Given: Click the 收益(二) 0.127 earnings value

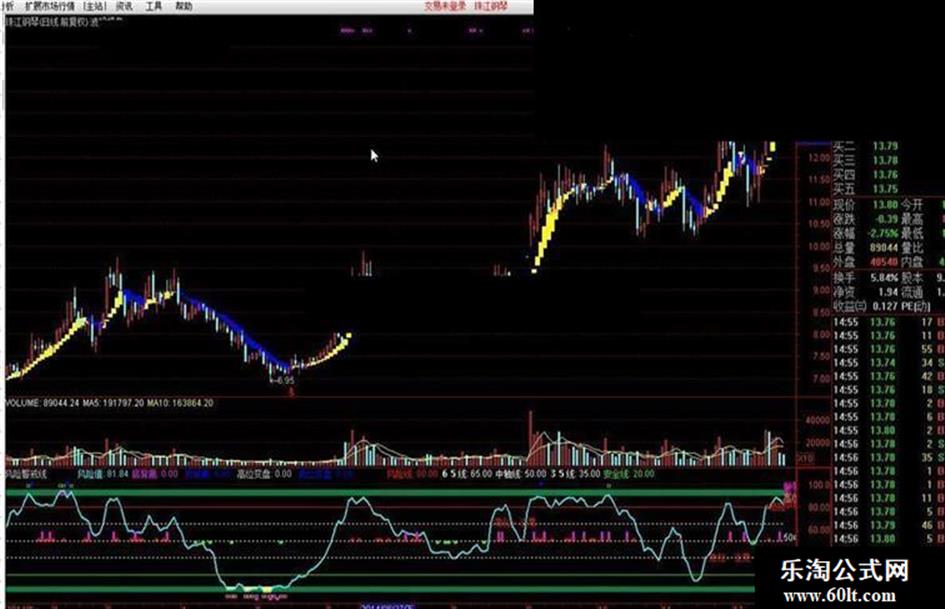Looking at the screenshot, I should point(885,306).
